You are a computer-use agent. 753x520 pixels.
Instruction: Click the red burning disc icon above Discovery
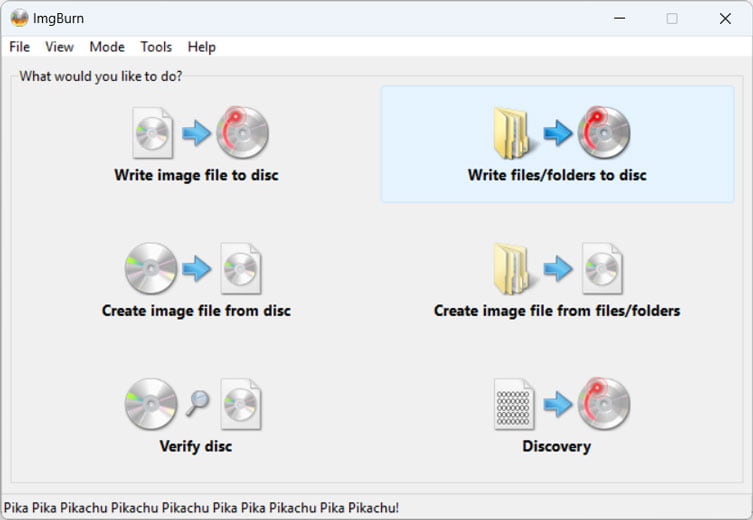tap(603, 403)
